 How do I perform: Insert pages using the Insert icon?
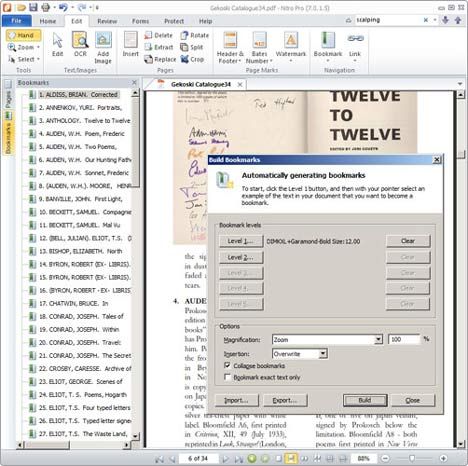131,45
